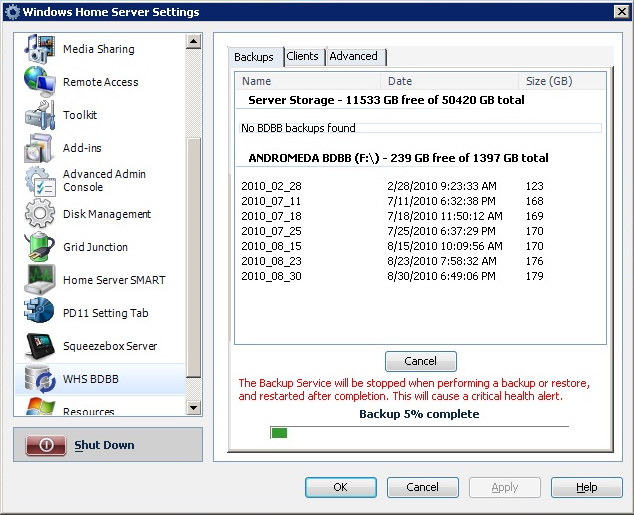The image size is (634, 515).
Task: Click the date 8/30/2010 6:49:06 PM
Action: point(441,276)
